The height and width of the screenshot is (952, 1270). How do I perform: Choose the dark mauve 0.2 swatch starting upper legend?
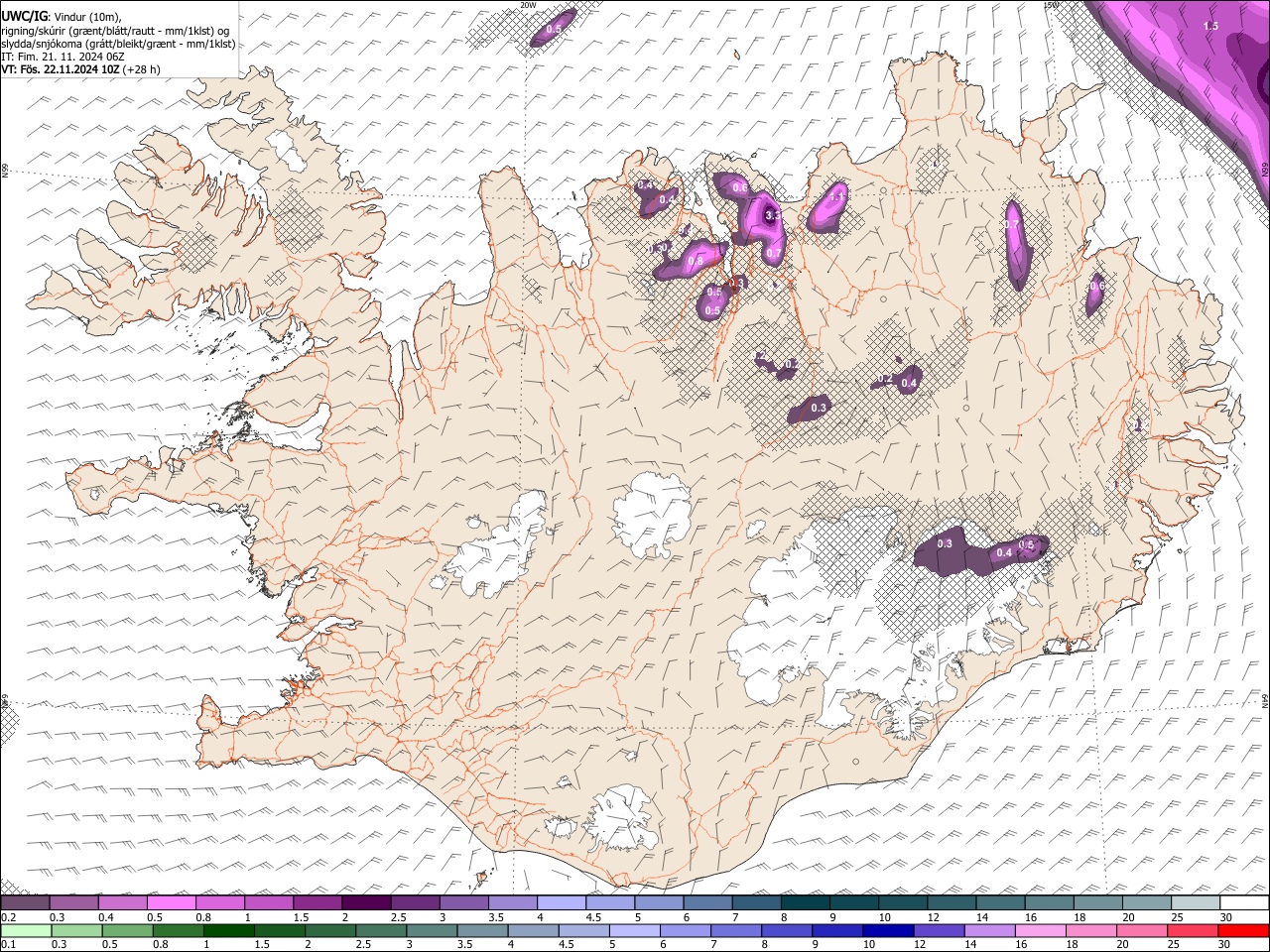pyautogui.click(x=25, y=902)
